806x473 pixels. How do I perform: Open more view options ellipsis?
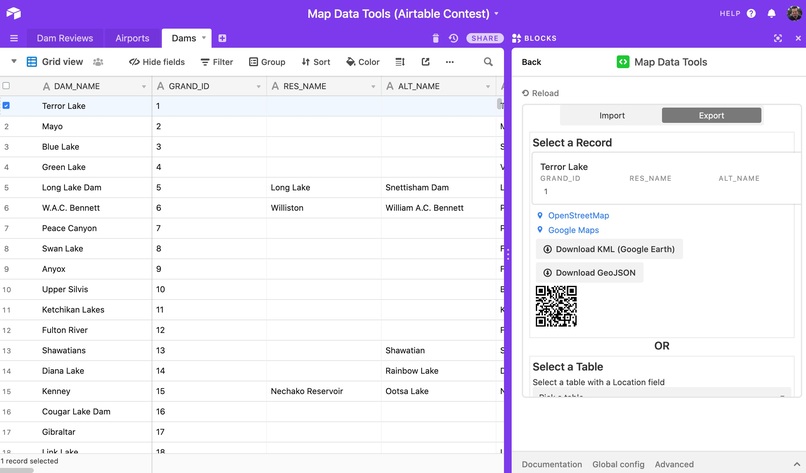coord(450,62)
